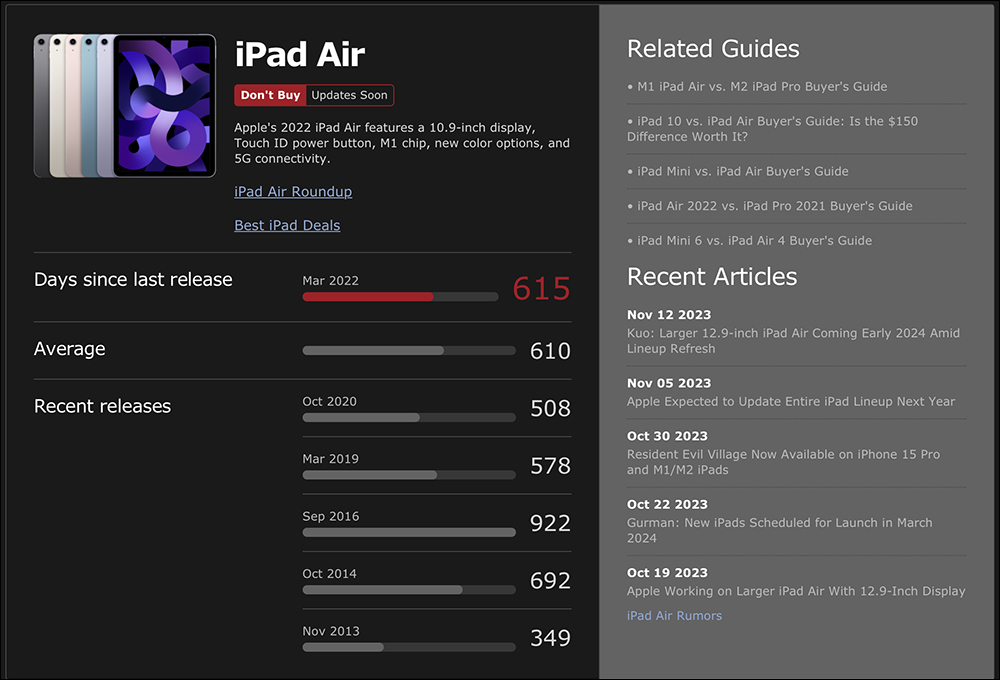Screen dimensions: 1000x680
Task: Click the Oct 2020 release bar
Action: coord(409,417)
